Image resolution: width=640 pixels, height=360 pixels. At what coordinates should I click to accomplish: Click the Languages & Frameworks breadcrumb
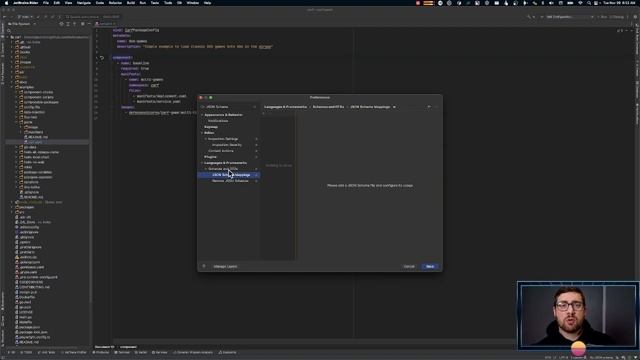click(x=285, y=107)
